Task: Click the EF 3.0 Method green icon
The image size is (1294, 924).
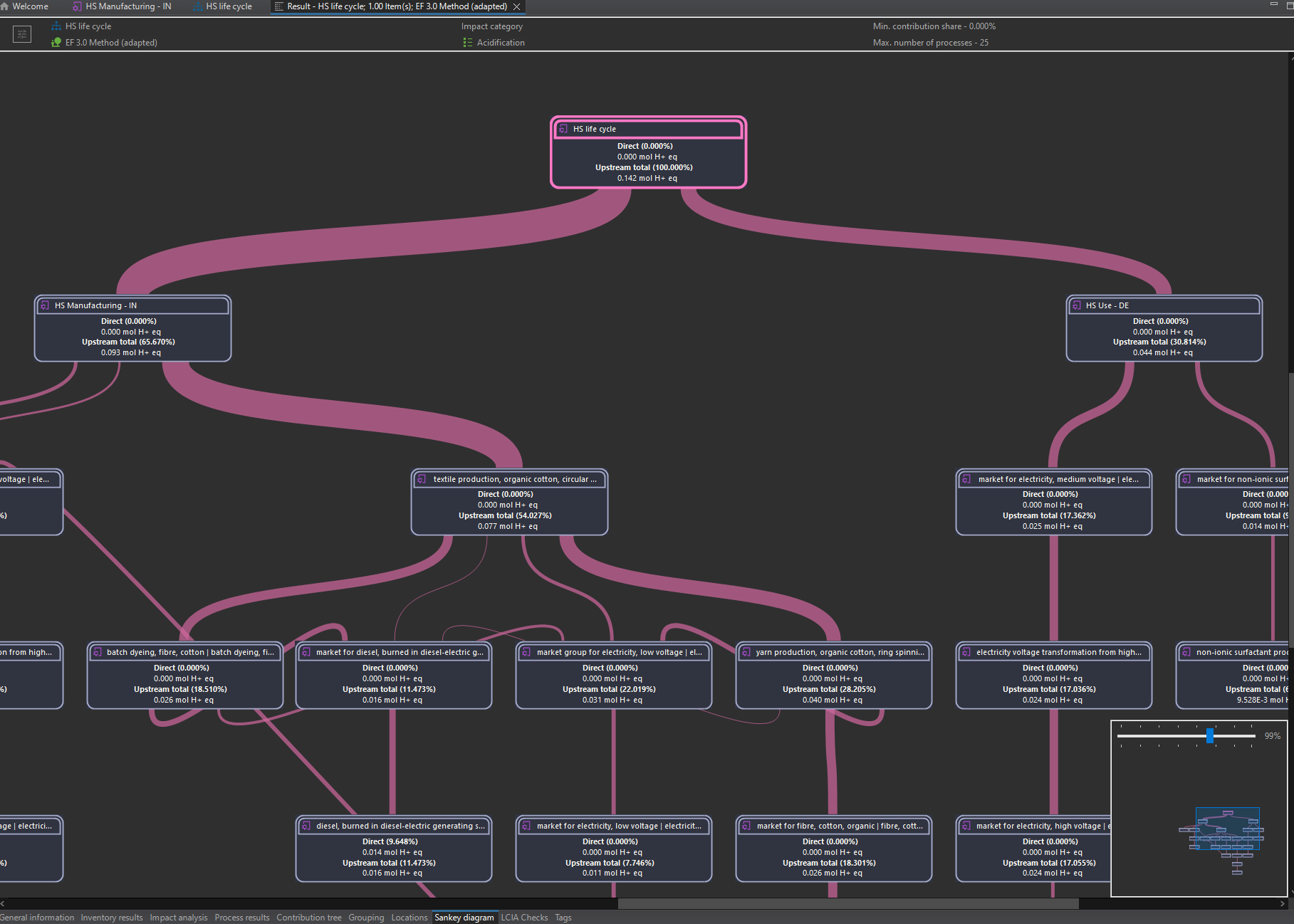Action: coord(56,43)
